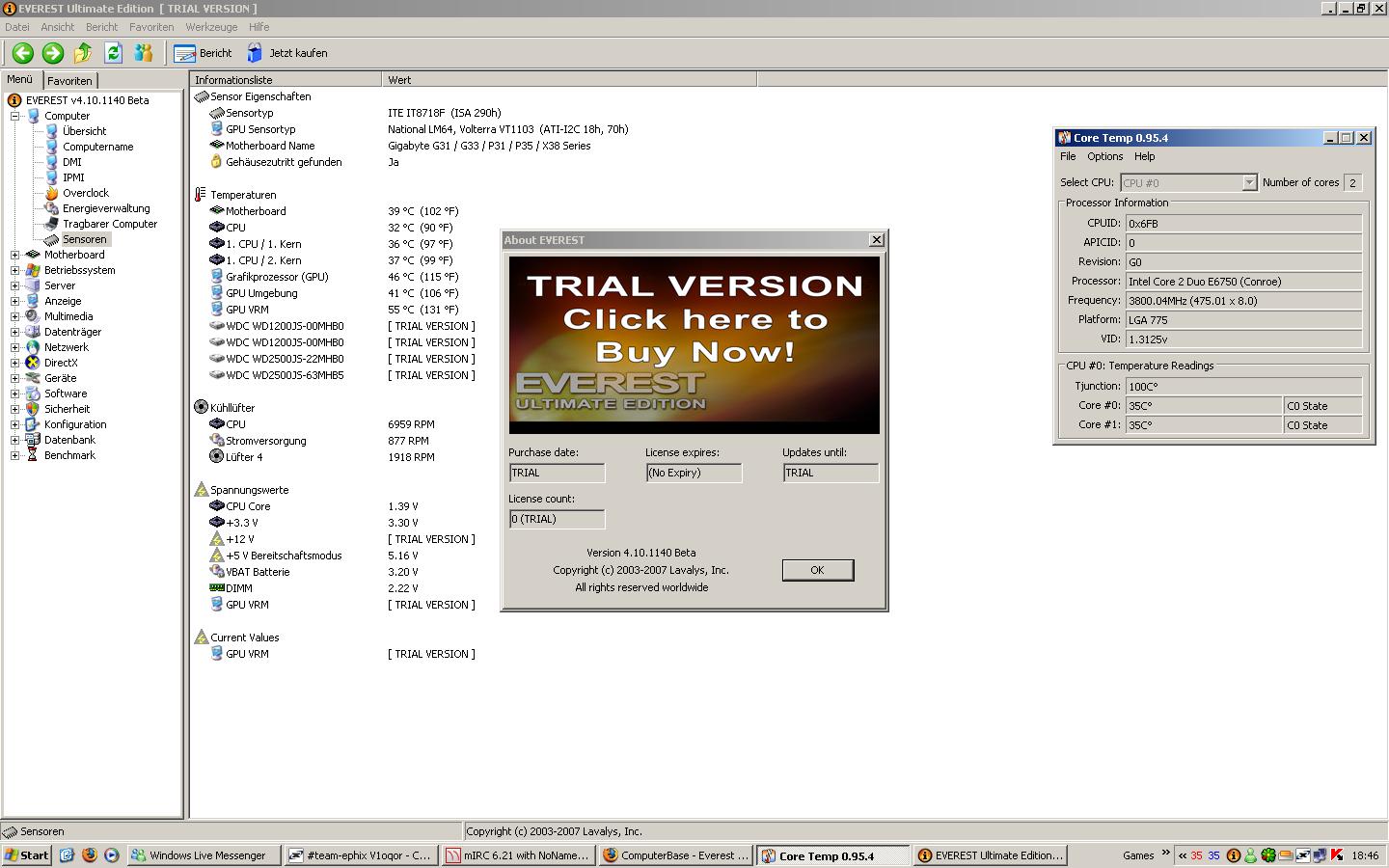Open the File menu in Core Temp
The height and width of the screenshot is (868, 1389).
pyautogui.click(x=1068, y=156)
